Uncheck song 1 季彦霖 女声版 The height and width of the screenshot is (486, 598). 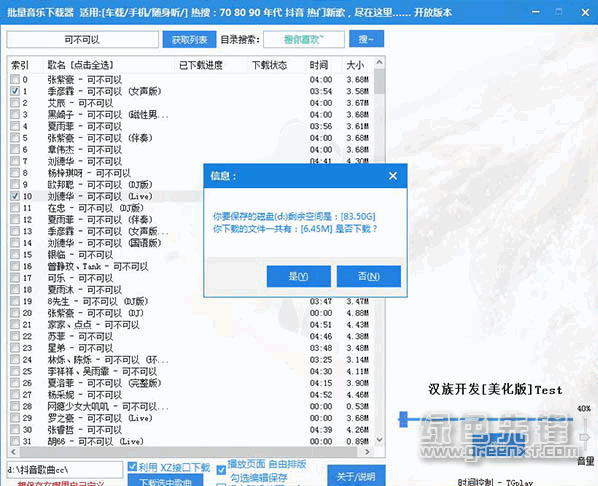pos(15,91)
